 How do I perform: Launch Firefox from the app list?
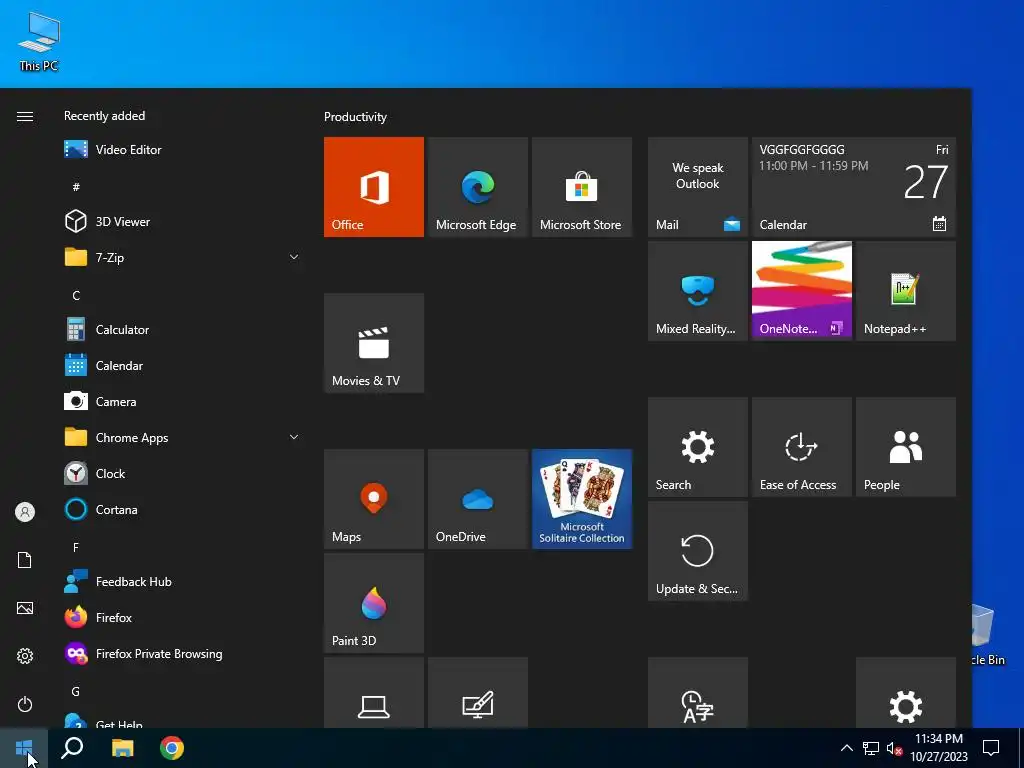[x=182, y=617]
